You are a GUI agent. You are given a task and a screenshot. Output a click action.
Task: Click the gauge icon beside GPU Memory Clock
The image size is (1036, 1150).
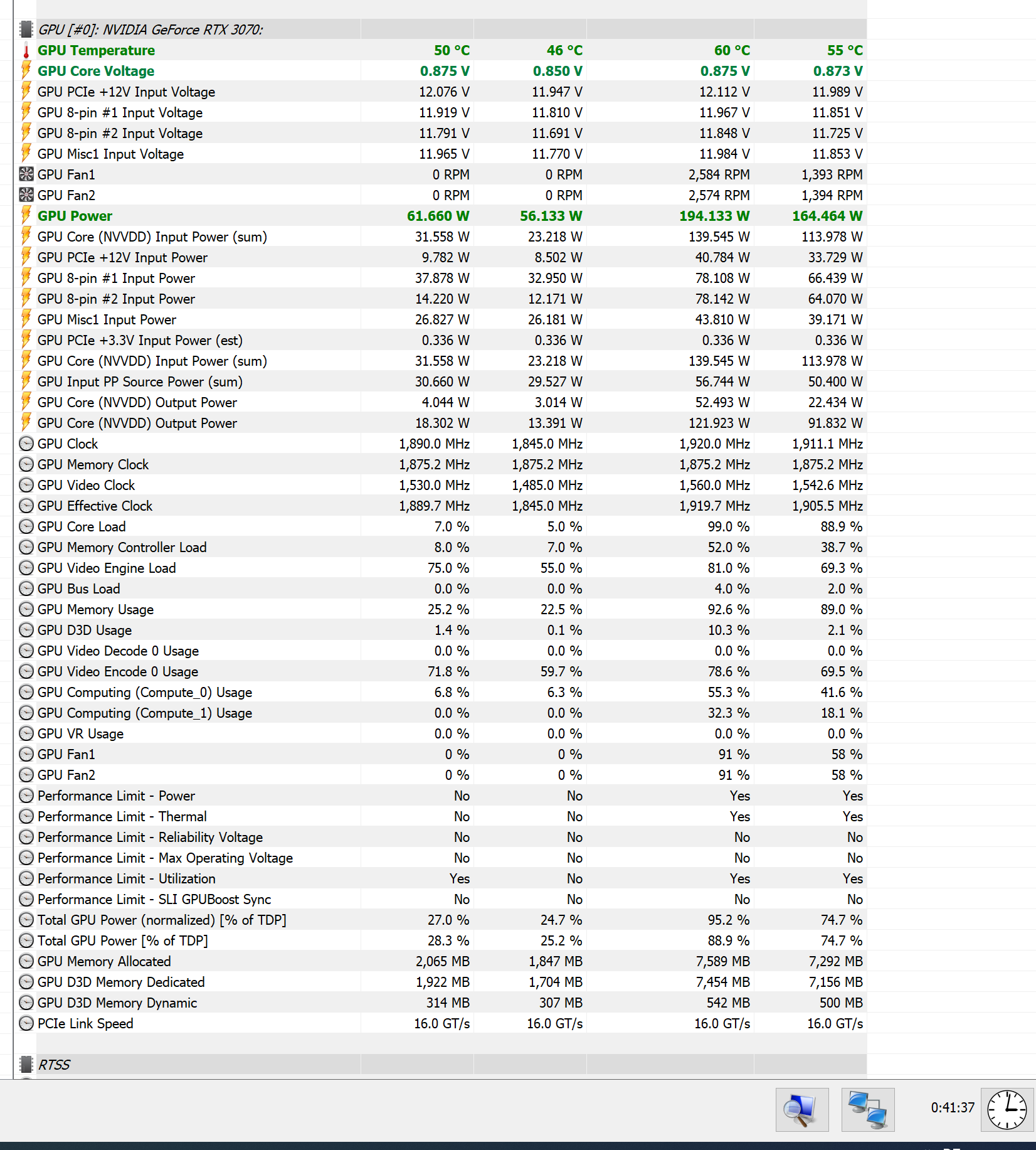click(x=26, y=464)
